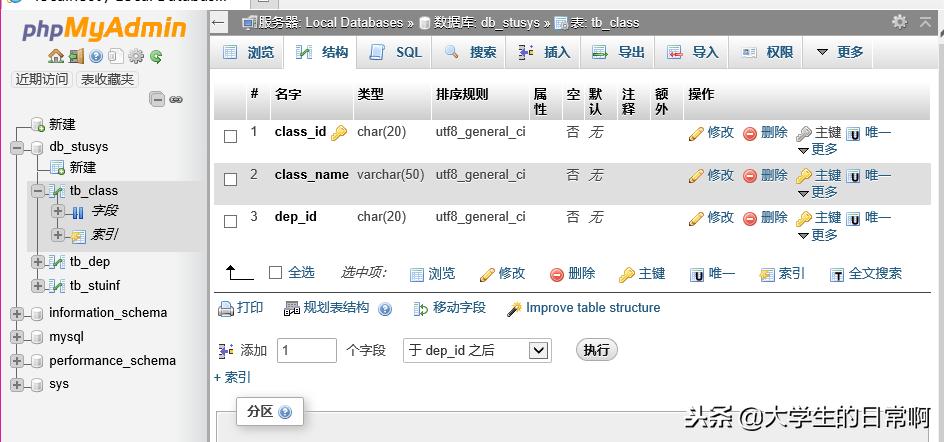Click the 新建 item under db_stusys

(82, 167)
